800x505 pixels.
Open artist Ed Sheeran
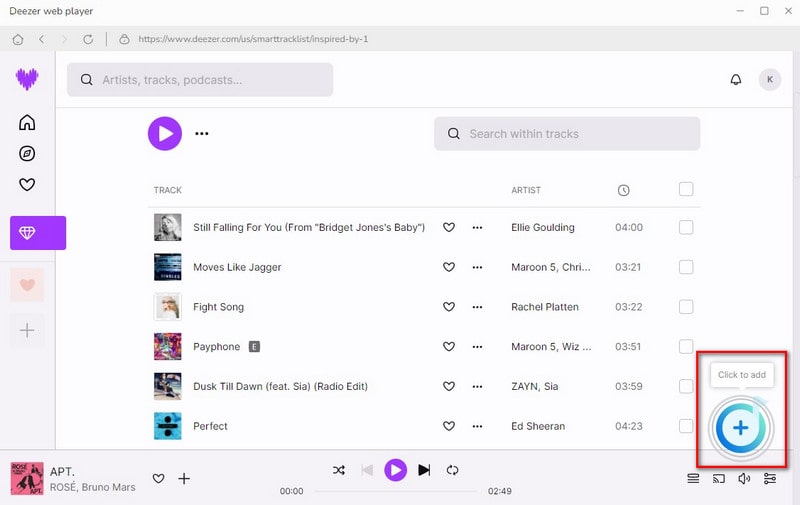[x=538, y=426]
